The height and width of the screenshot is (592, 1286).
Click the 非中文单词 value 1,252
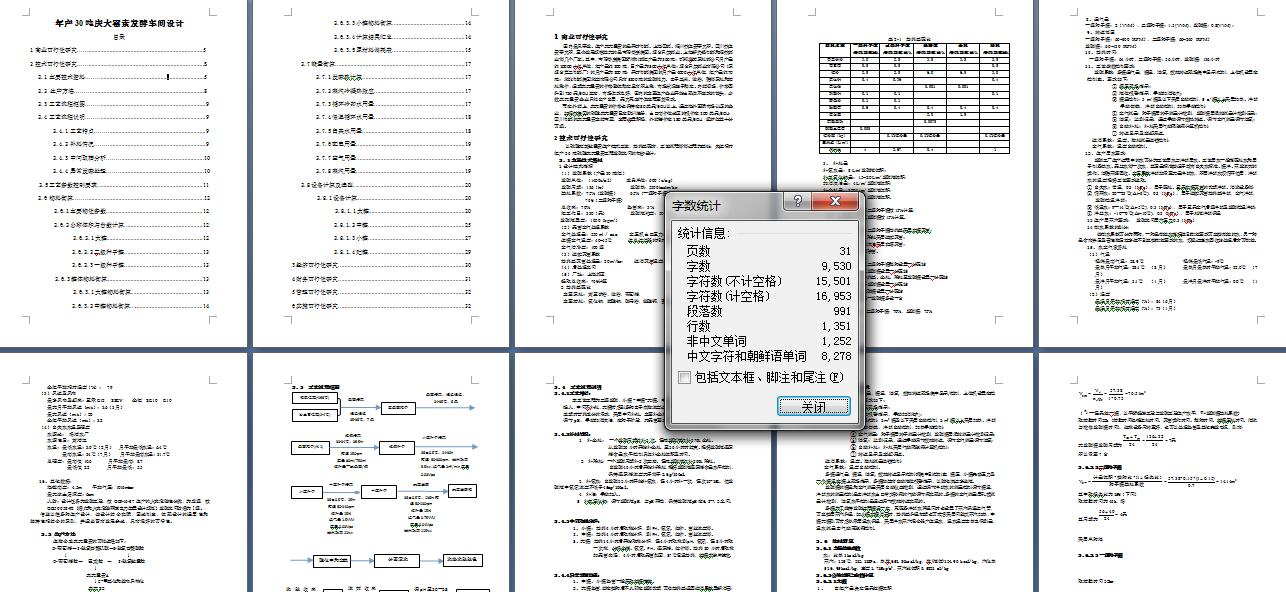pyautogui.click(x=835, y=341)
